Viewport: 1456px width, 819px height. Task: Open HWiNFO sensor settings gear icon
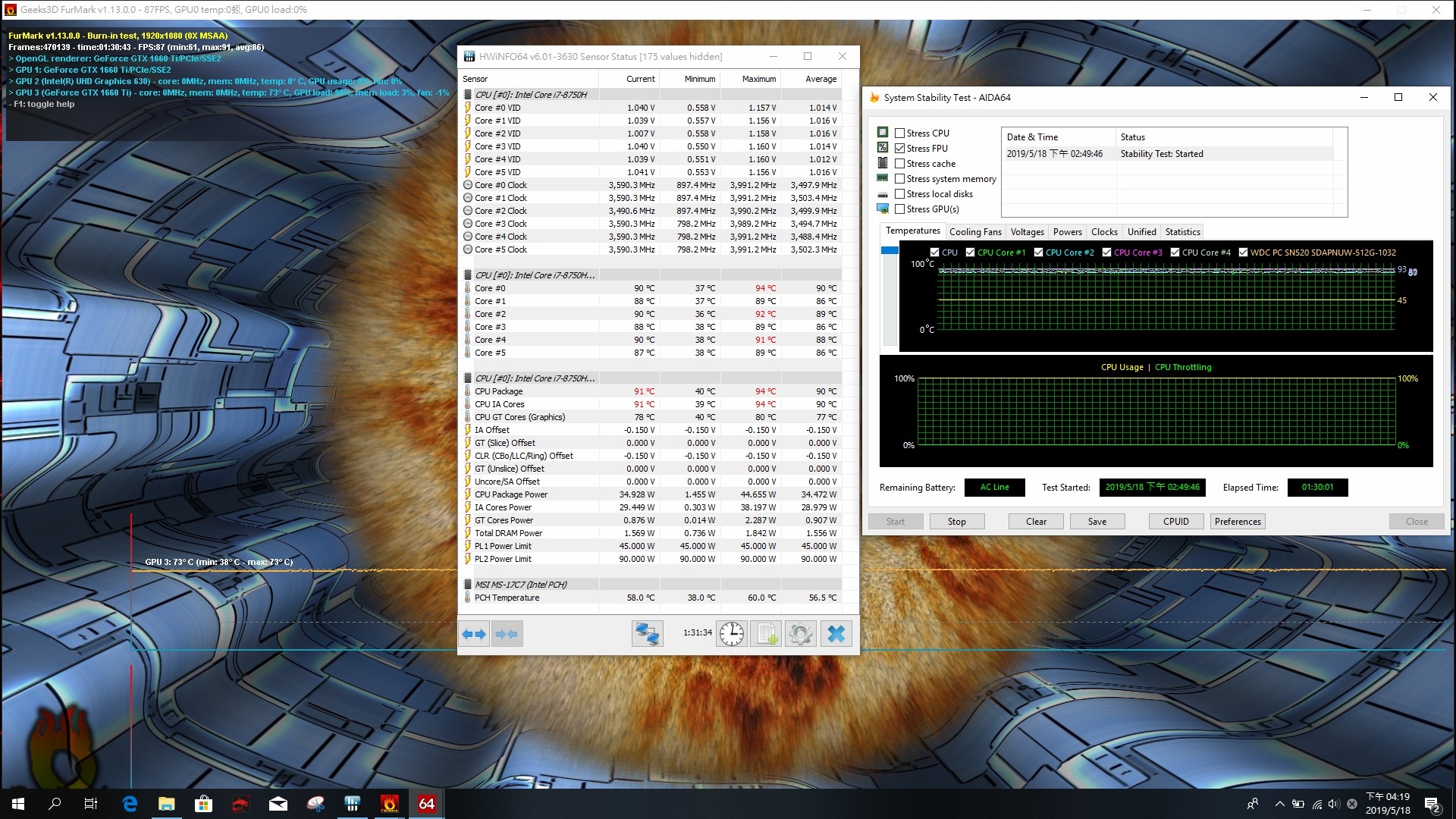pyautogui.click(x=801, y=634)
